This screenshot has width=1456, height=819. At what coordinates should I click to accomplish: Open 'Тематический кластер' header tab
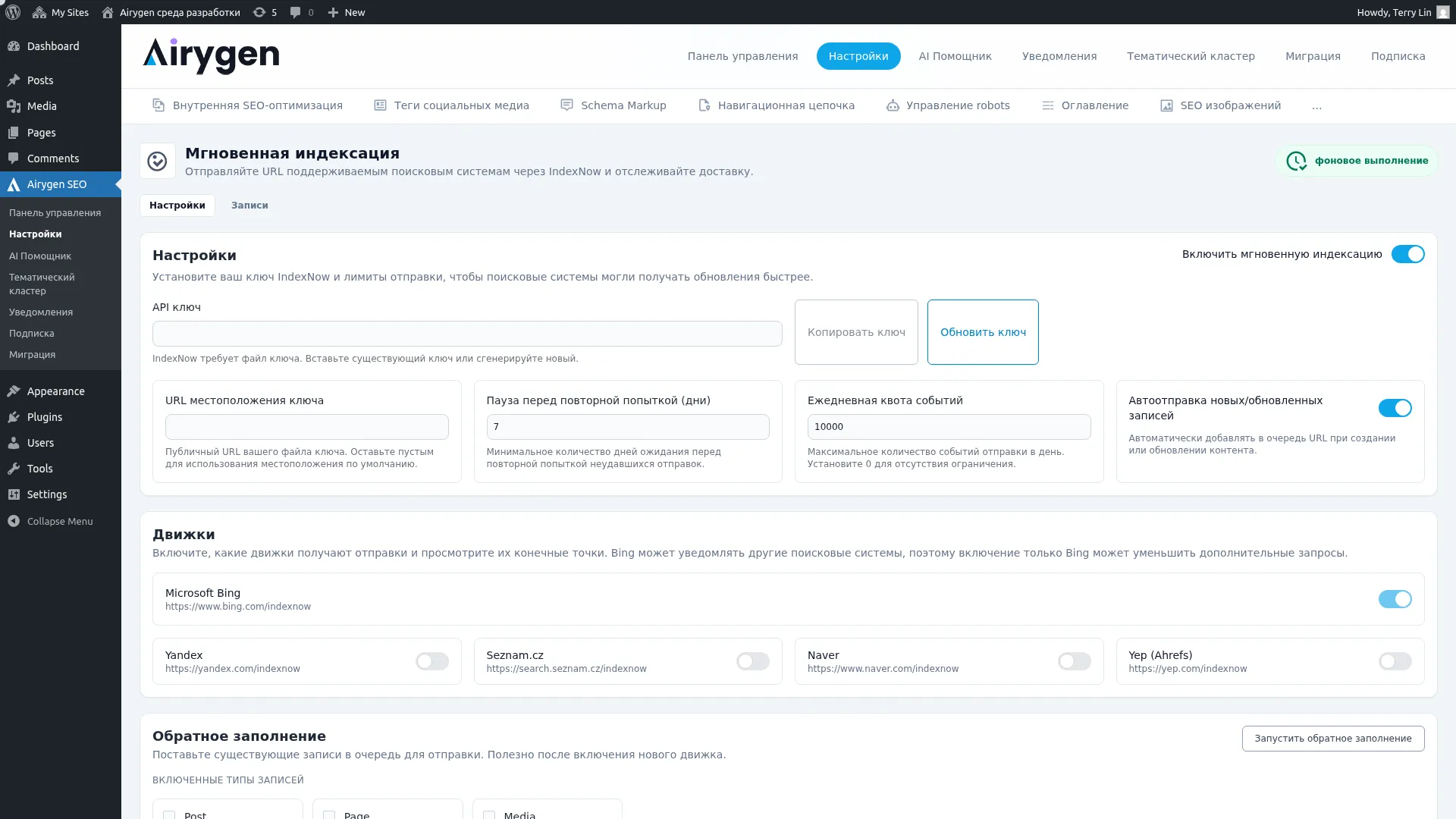1191,56
